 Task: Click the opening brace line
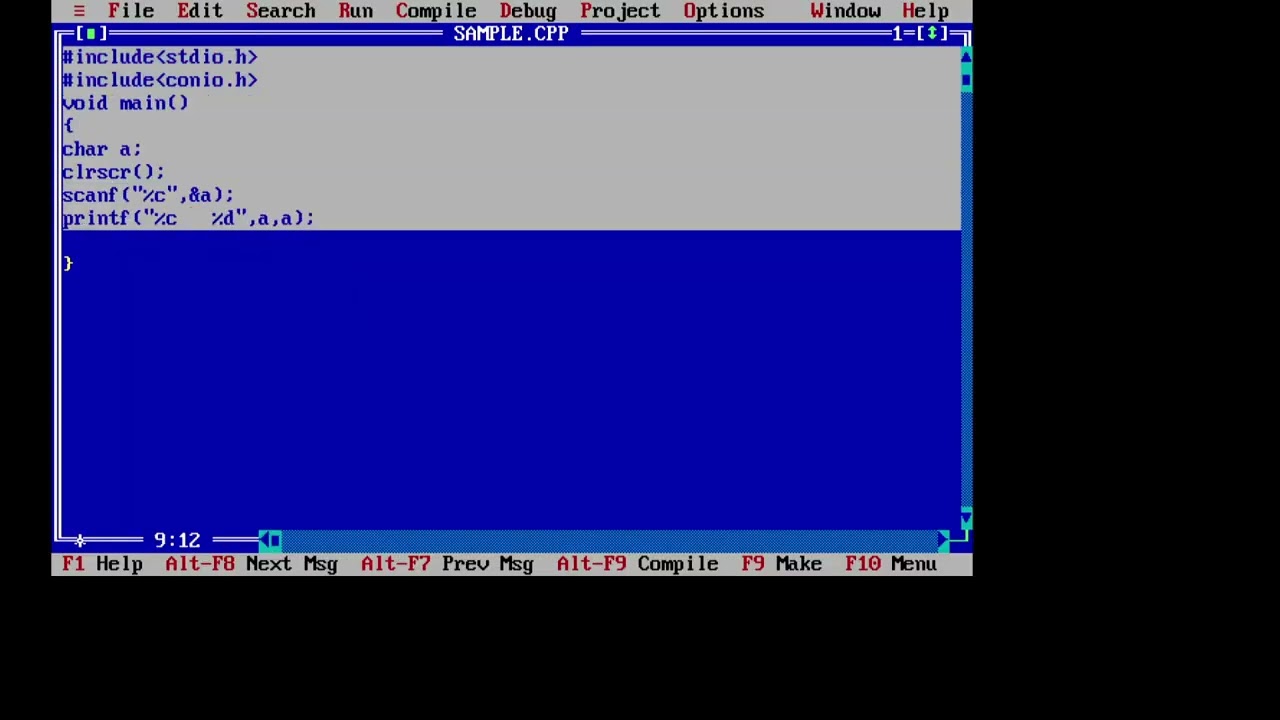coord(68,126)
